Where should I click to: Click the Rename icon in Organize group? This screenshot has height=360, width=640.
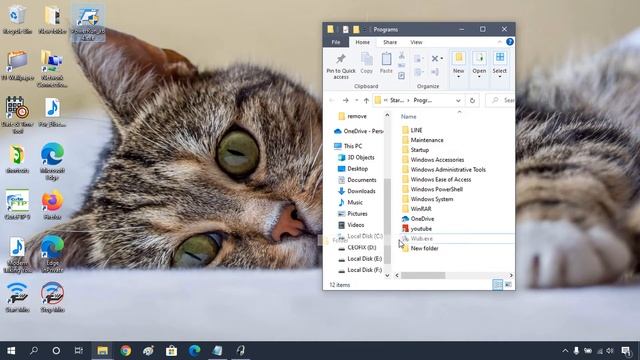coord(435,72)
